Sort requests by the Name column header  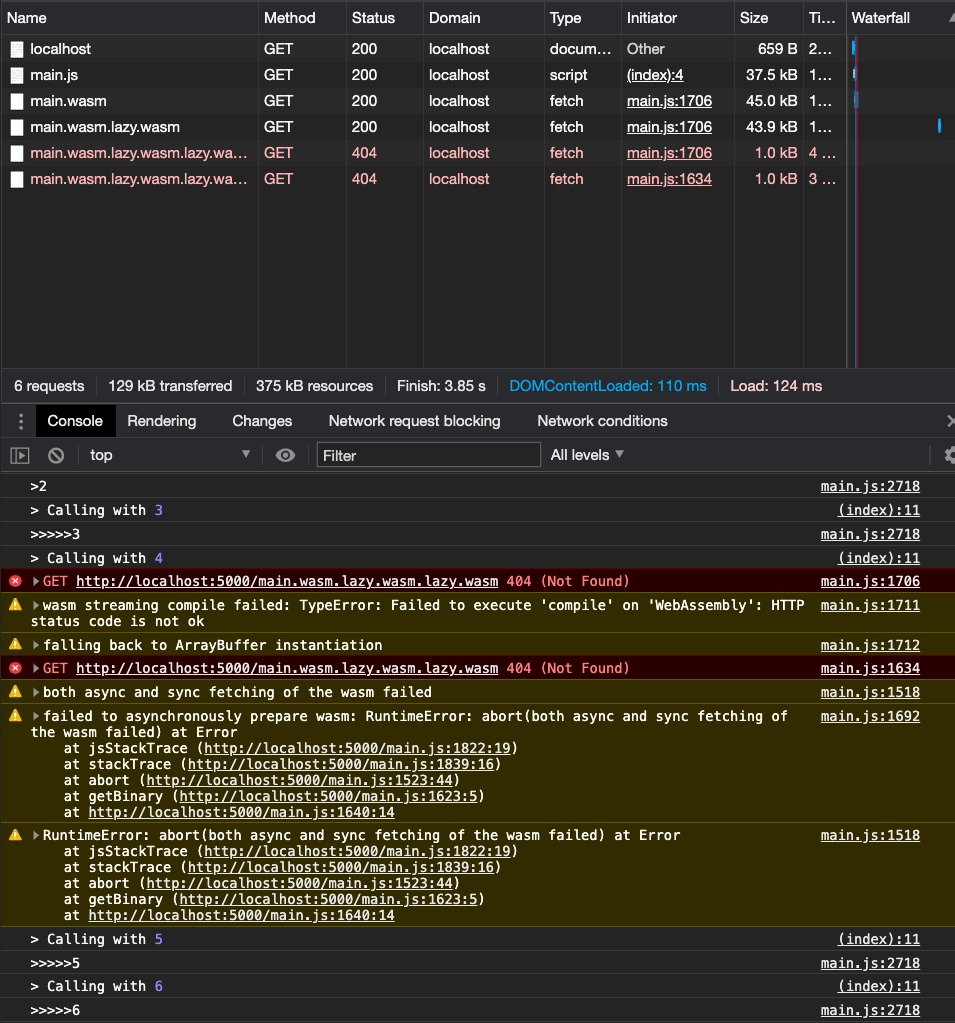(130, 18)
